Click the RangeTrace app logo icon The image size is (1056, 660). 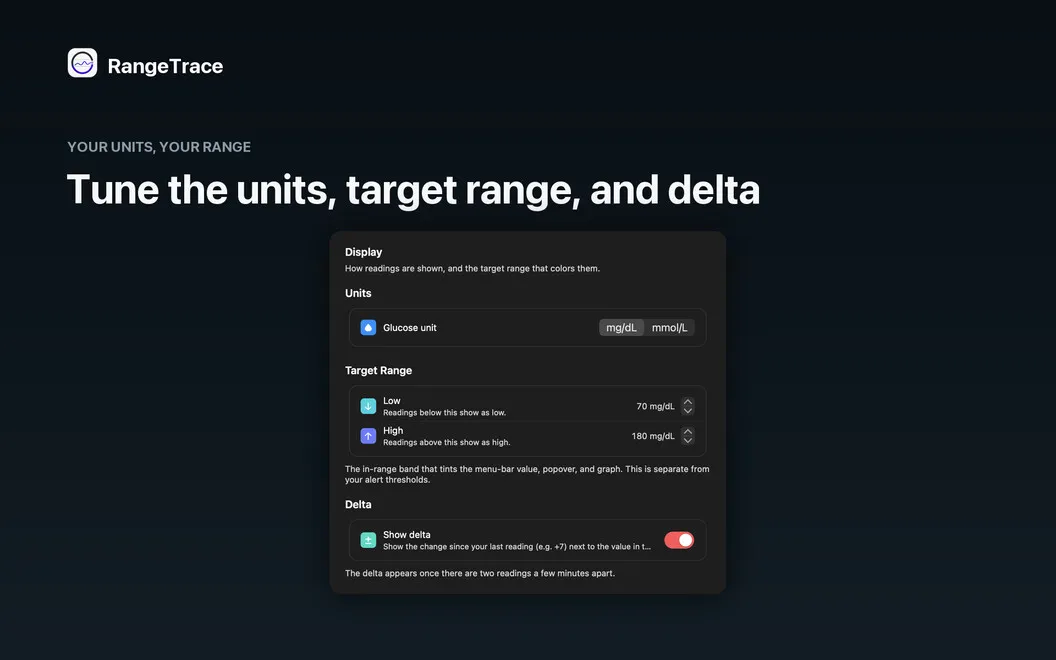[x=82, y=63]
